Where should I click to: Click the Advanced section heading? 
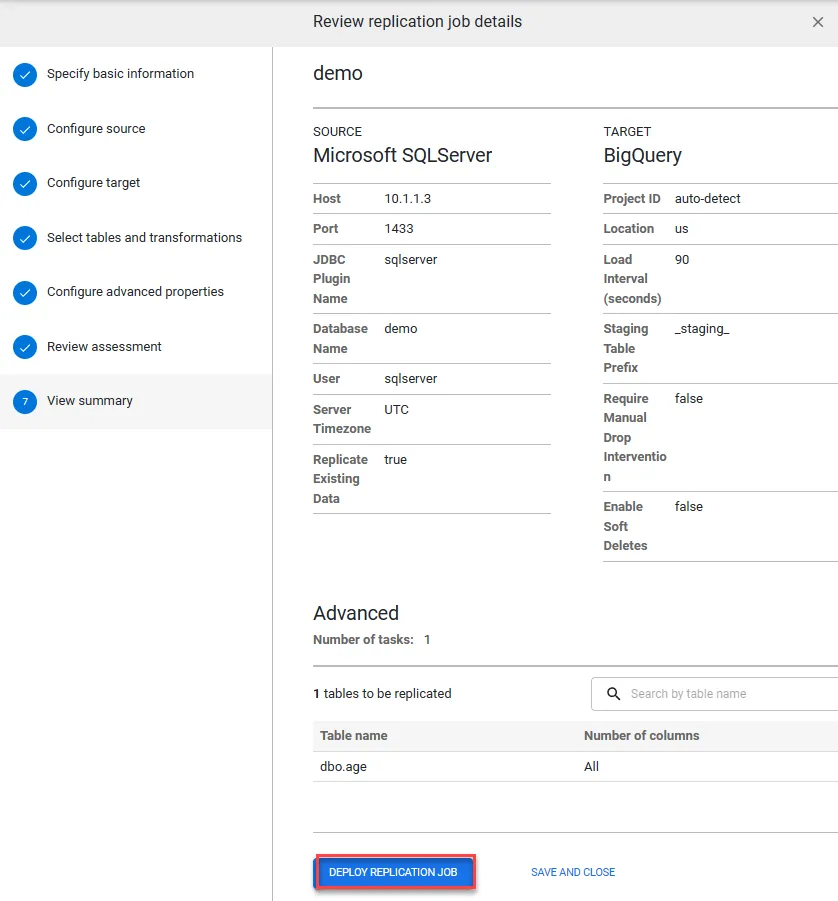(356, 613)
